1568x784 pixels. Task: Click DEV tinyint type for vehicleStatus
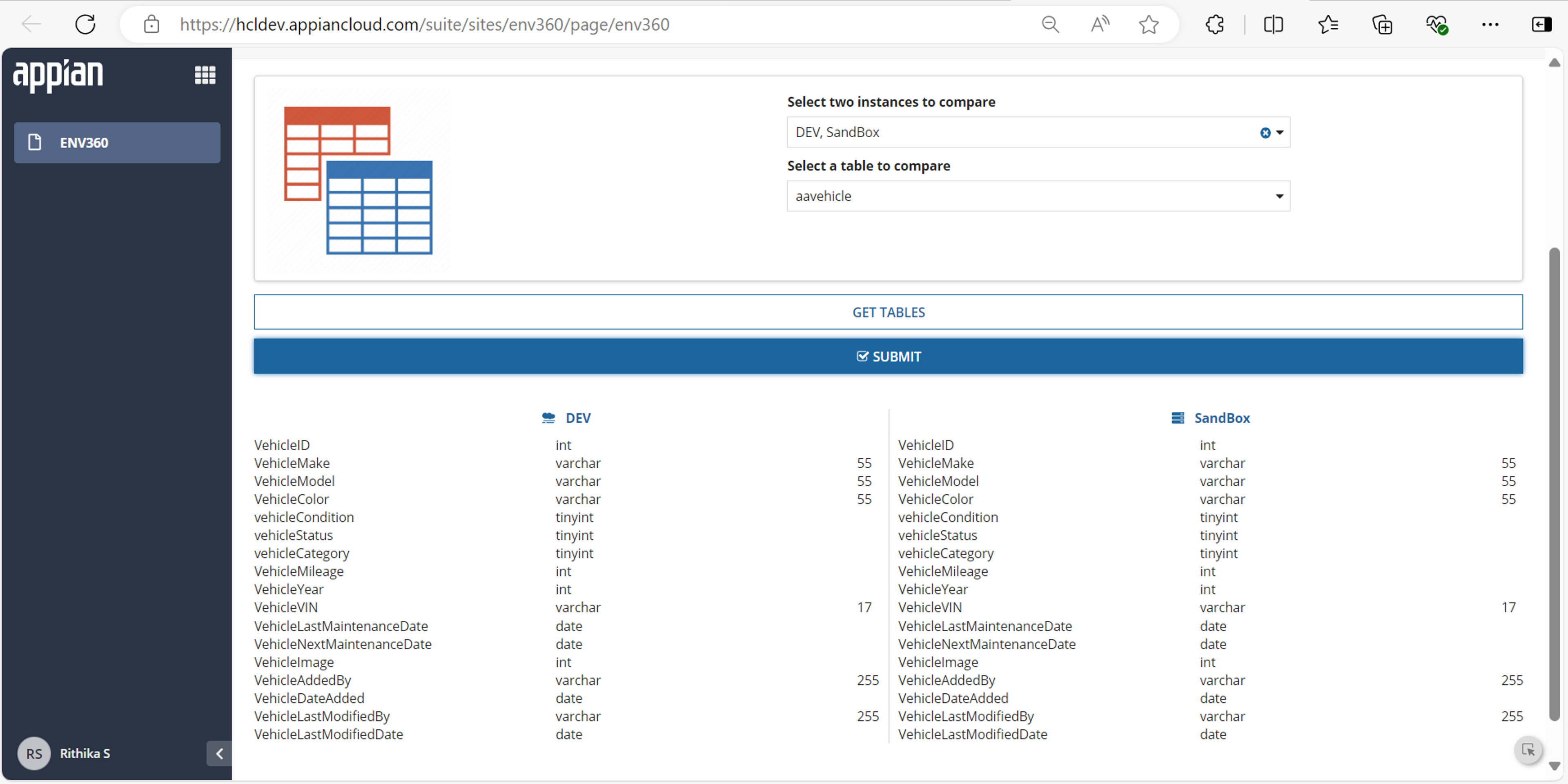(x=574, y=536)
